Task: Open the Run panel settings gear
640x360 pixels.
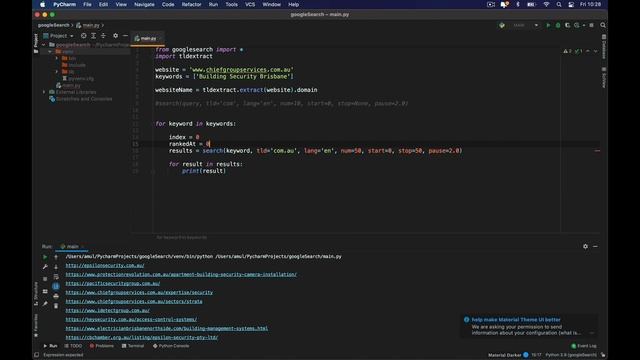Action: (585, 247)
